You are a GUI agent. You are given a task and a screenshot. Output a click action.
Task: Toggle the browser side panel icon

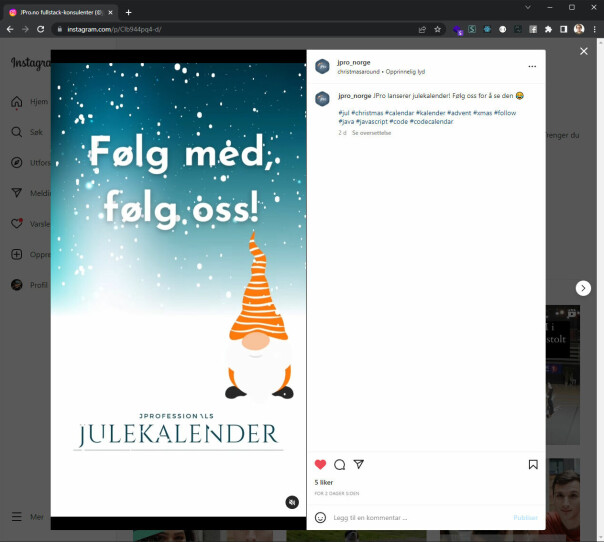coord(564,29)
